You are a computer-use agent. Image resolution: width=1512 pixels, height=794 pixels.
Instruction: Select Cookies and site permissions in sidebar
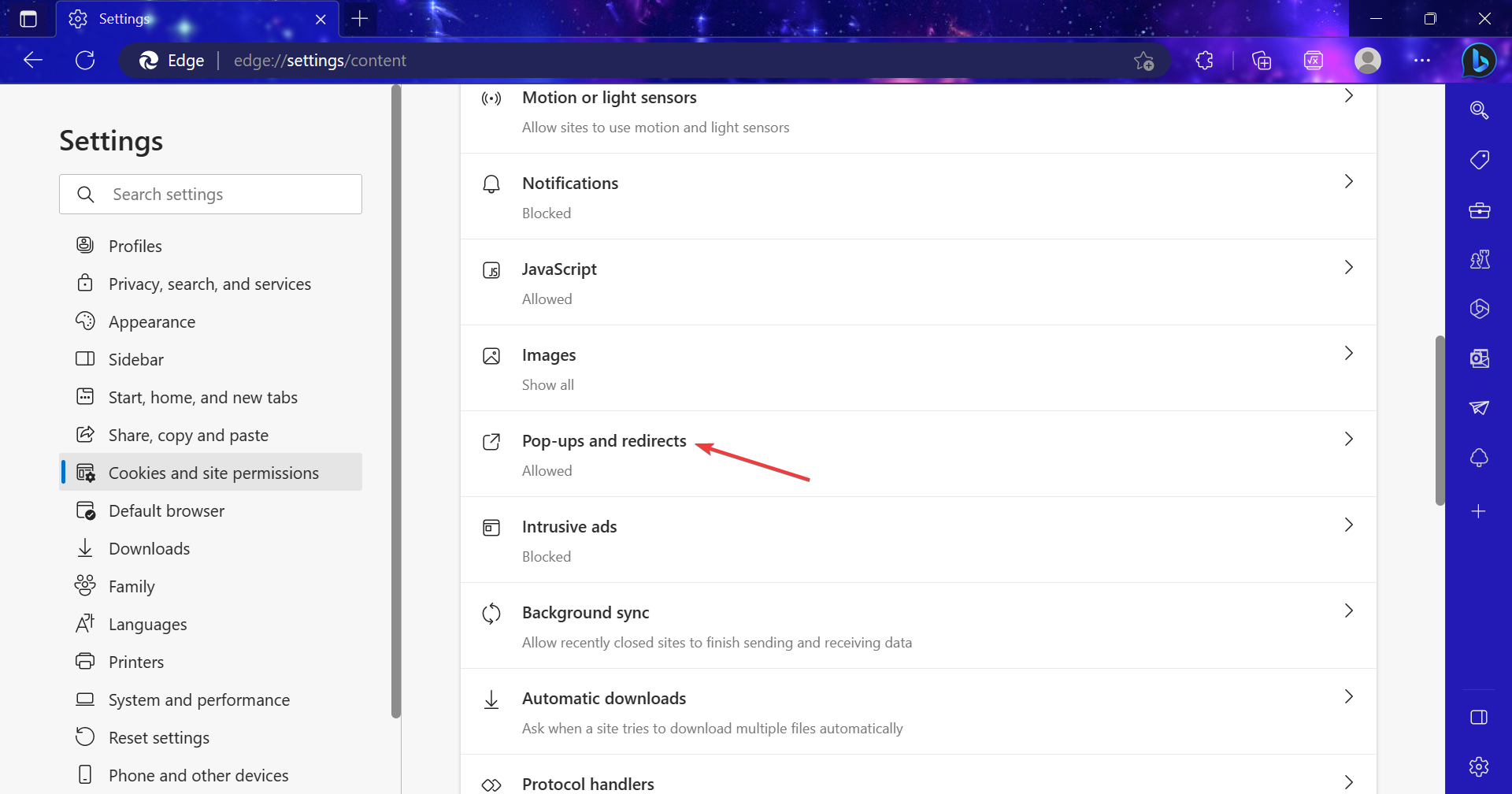pos(213,473)
